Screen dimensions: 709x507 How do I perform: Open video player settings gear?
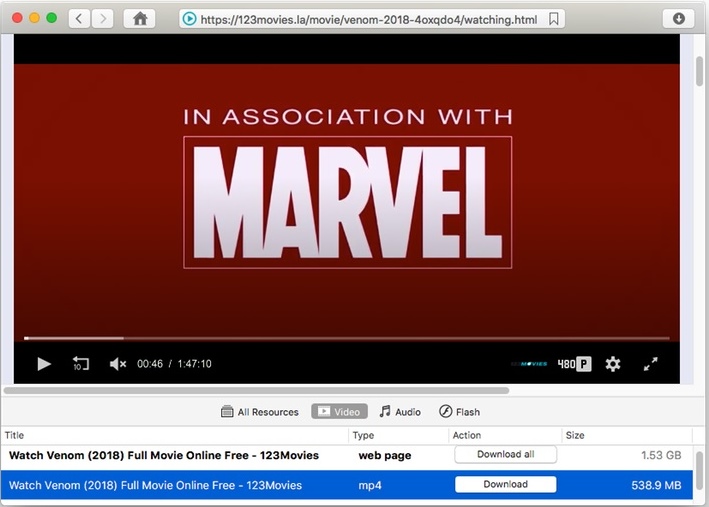click(x=613, y=364)
